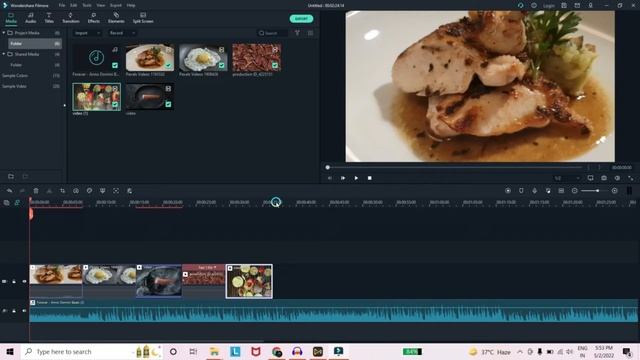Click the Green Screen timeline icon
This screenshot has width=640, height=360.
click(x=102, y=191)
